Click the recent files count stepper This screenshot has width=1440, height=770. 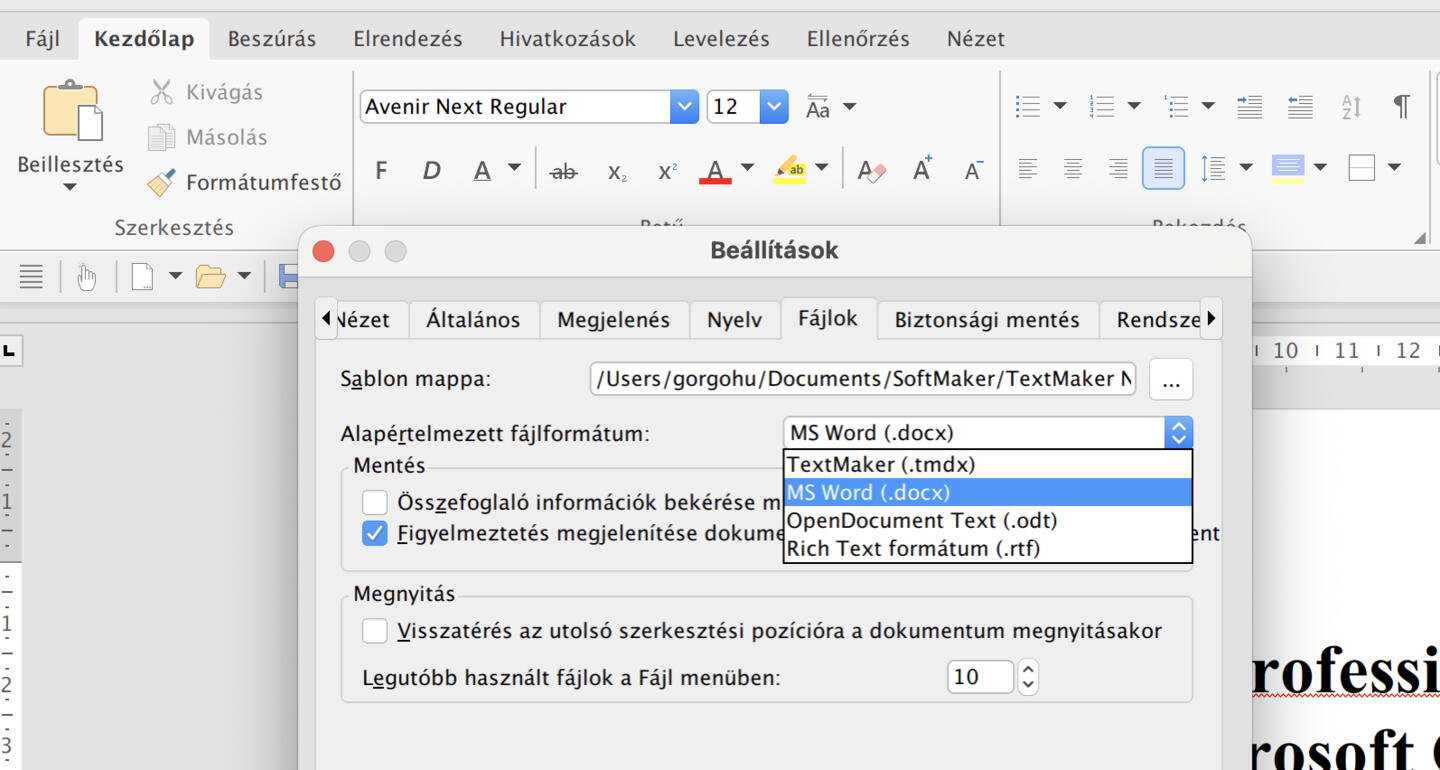1027,677
